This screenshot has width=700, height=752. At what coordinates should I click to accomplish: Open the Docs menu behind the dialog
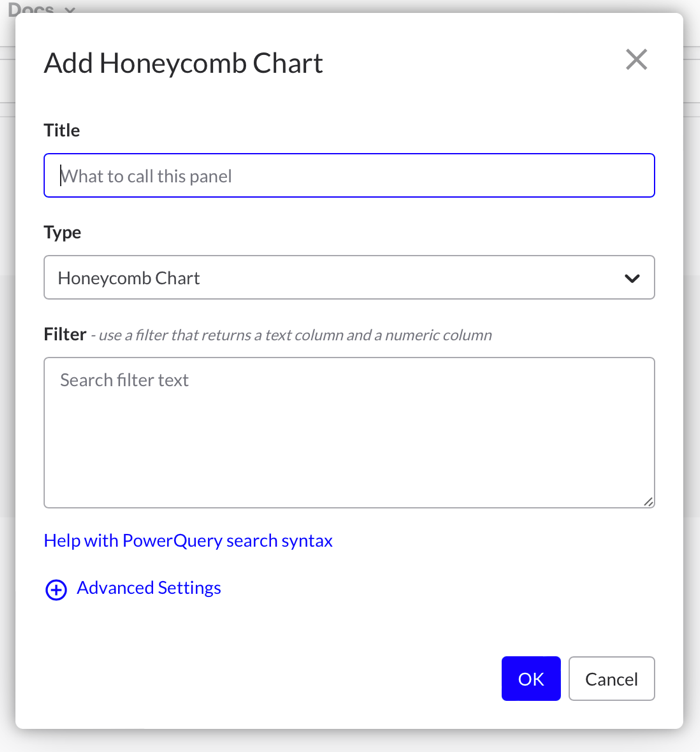click(x=30, y=9)
